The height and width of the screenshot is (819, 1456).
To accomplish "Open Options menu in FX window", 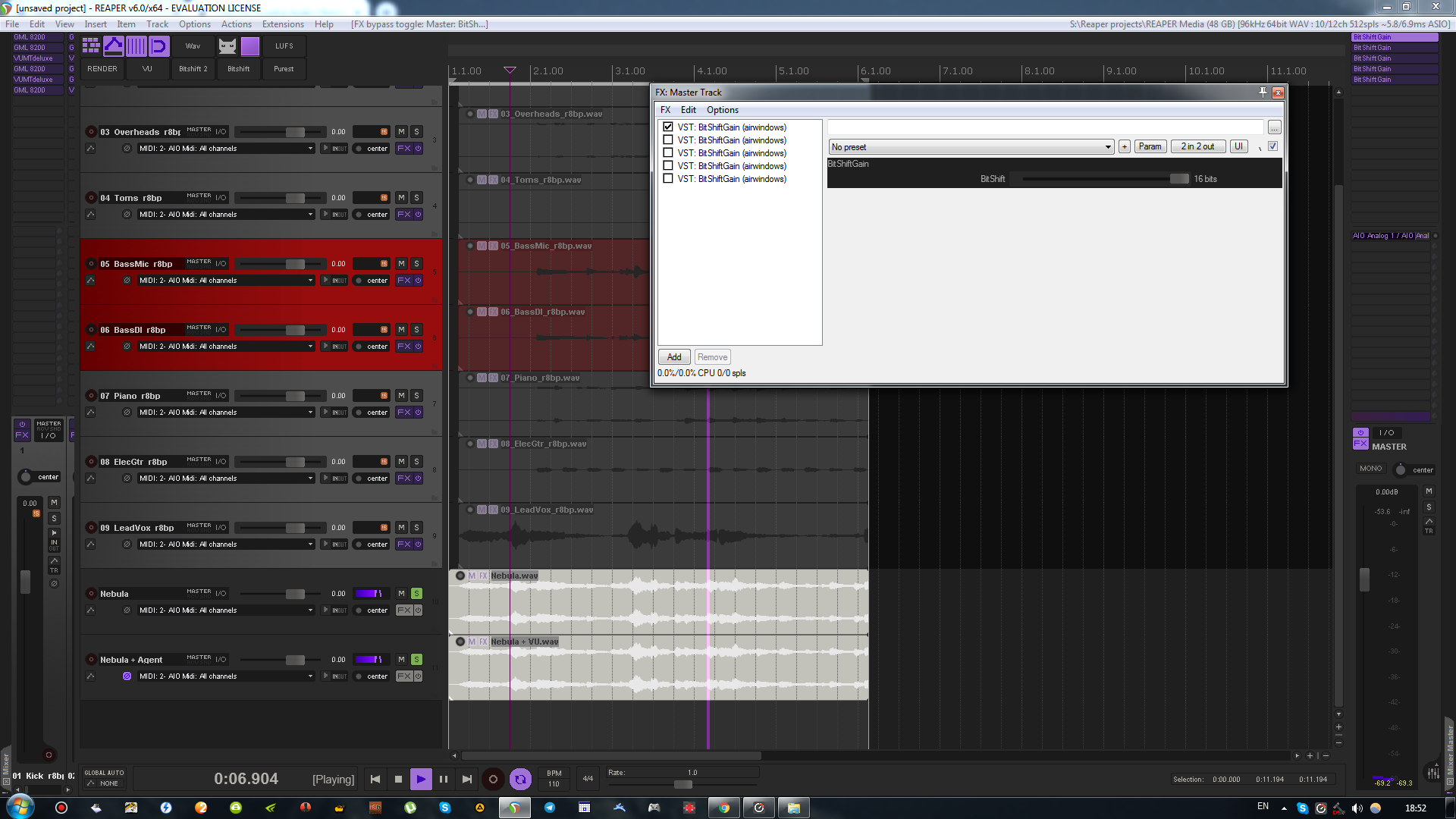I will [x=723, y=110].
